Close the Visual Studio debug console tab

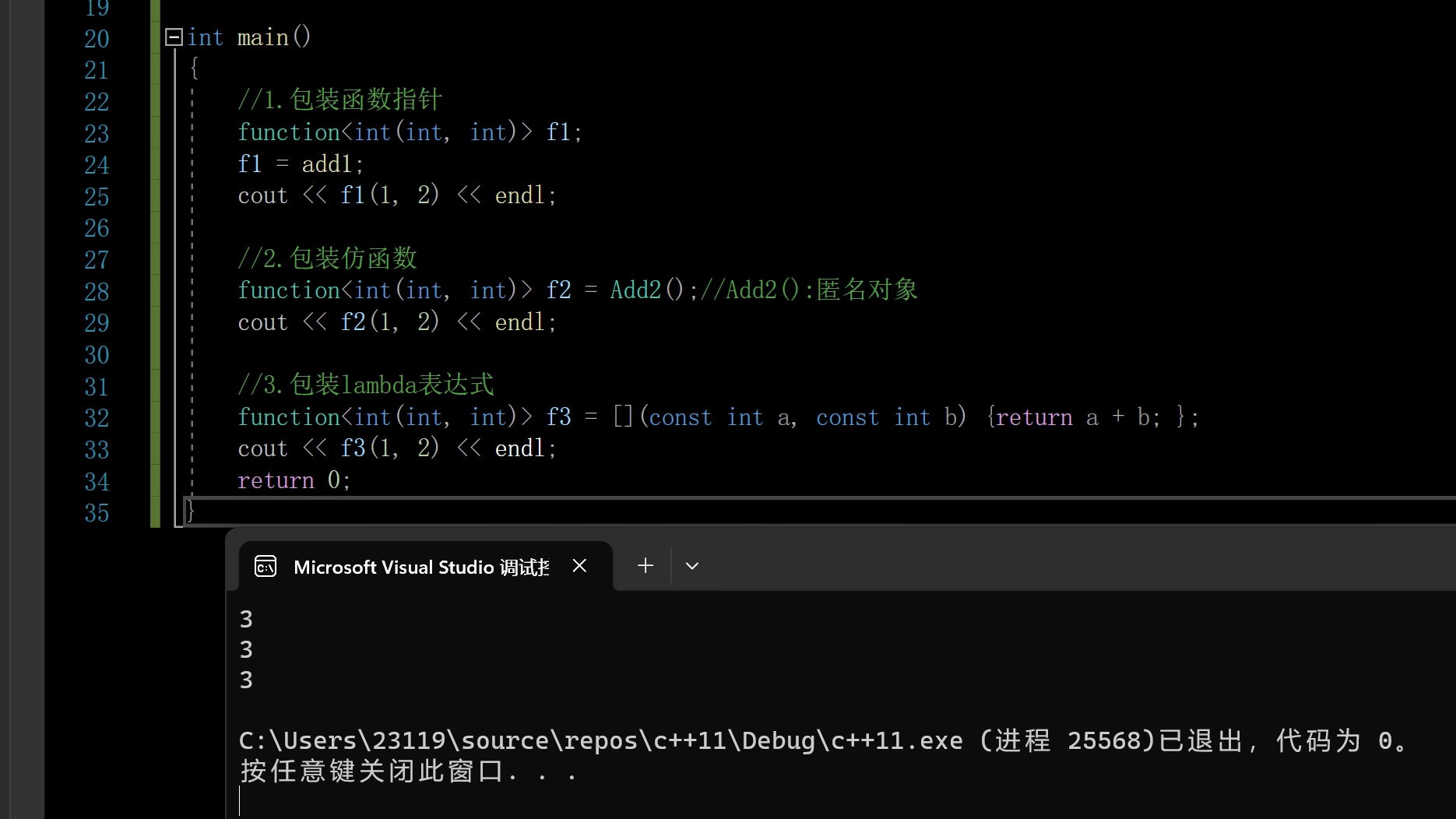[x=579, y=566]
